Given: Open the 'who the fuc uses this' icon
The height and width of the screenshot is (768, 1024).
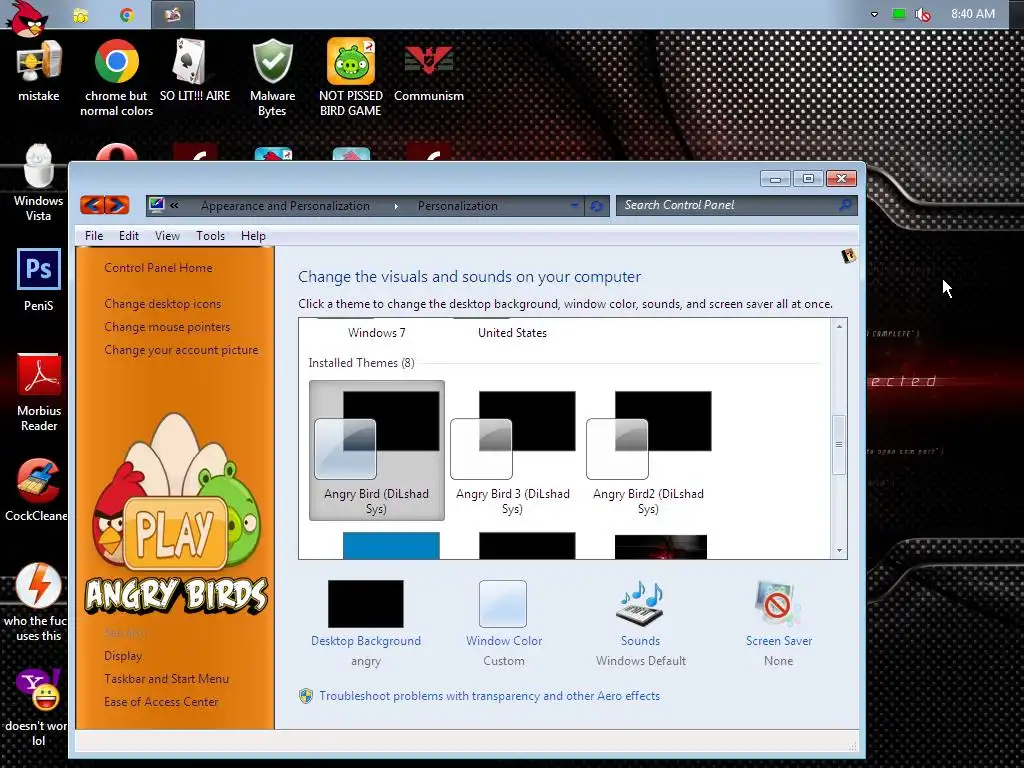Looking at the screenshot, I should click(x=36, y=602).
